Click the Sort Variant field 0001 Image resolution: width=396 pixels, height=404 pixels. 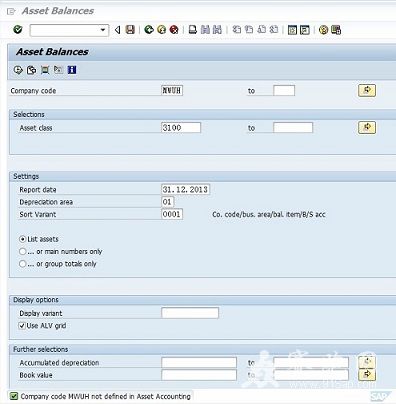click(172, 214)
